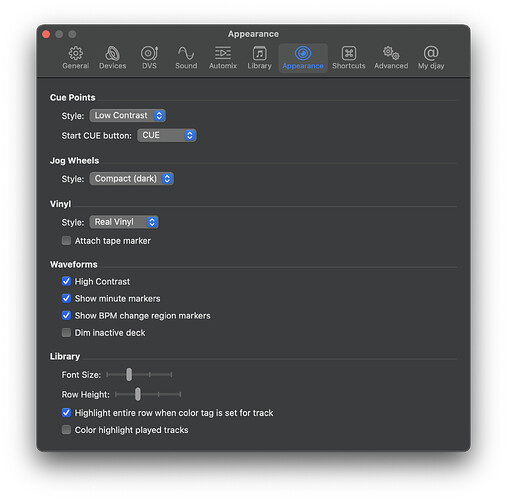Enable Color highlight played tracks
The width and height of the screenshot is (507, 500).
click(66, 430)
